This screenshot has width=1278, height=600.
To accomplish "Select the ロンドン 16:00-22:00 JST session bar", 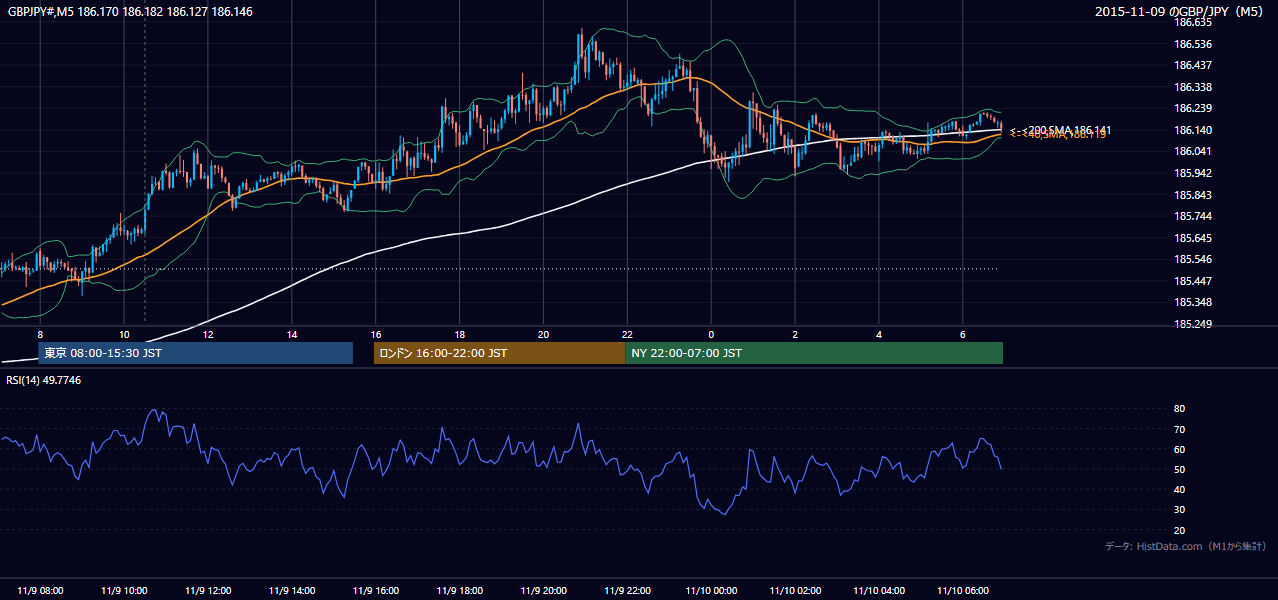I will (x=499, y=353).
